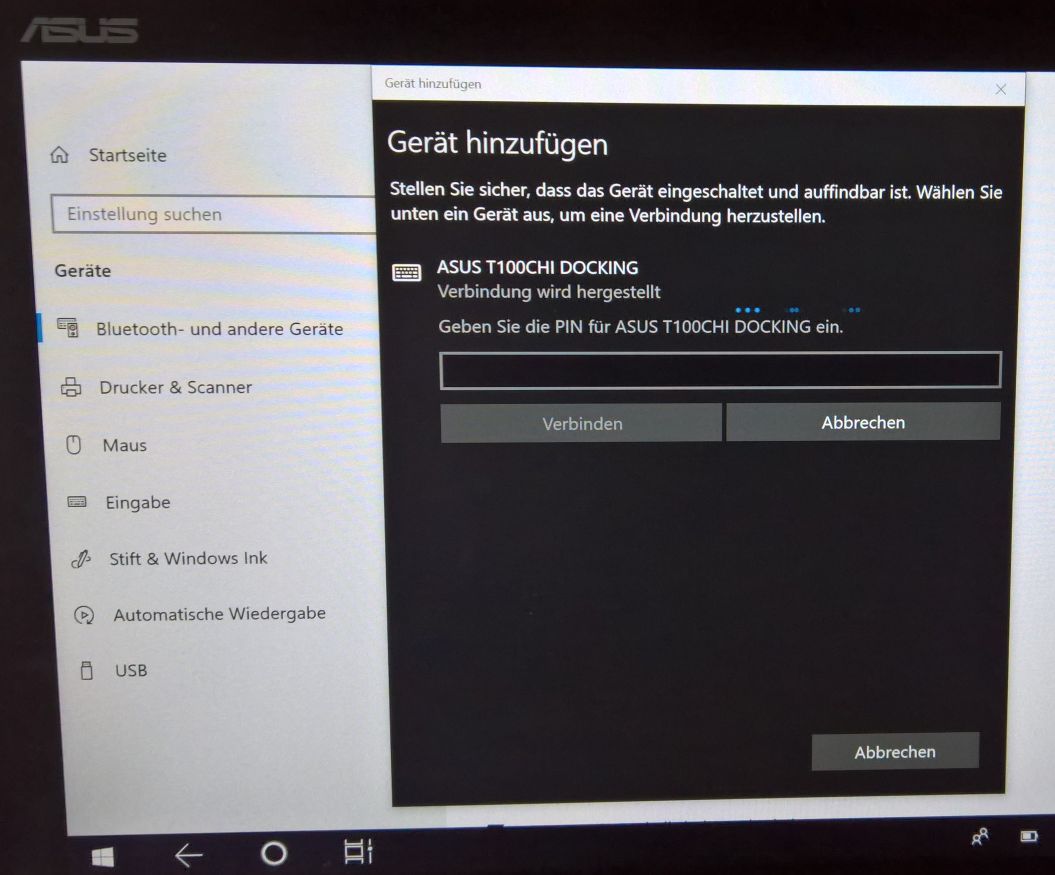Viewport: 1055px width, 875px height.
Task: Click the bottom Abbrechen dialog button
Action: [895, 751]
